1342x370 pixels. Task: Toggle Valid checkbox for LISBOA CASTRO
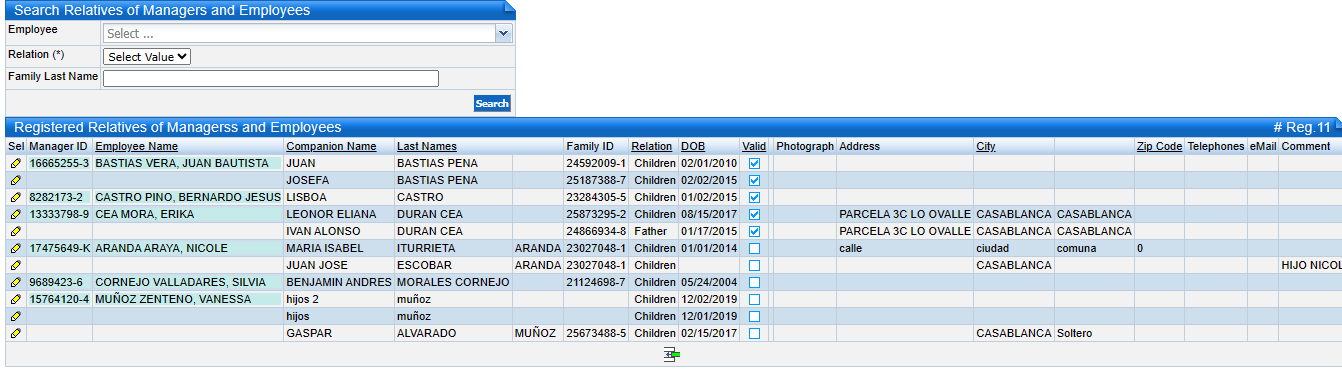[755, 197]
